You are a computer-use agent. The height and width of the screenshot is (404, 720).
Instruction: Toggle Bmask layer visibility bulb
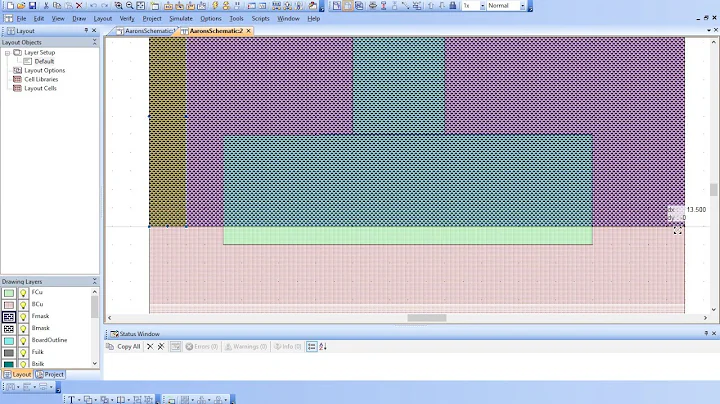23,329
